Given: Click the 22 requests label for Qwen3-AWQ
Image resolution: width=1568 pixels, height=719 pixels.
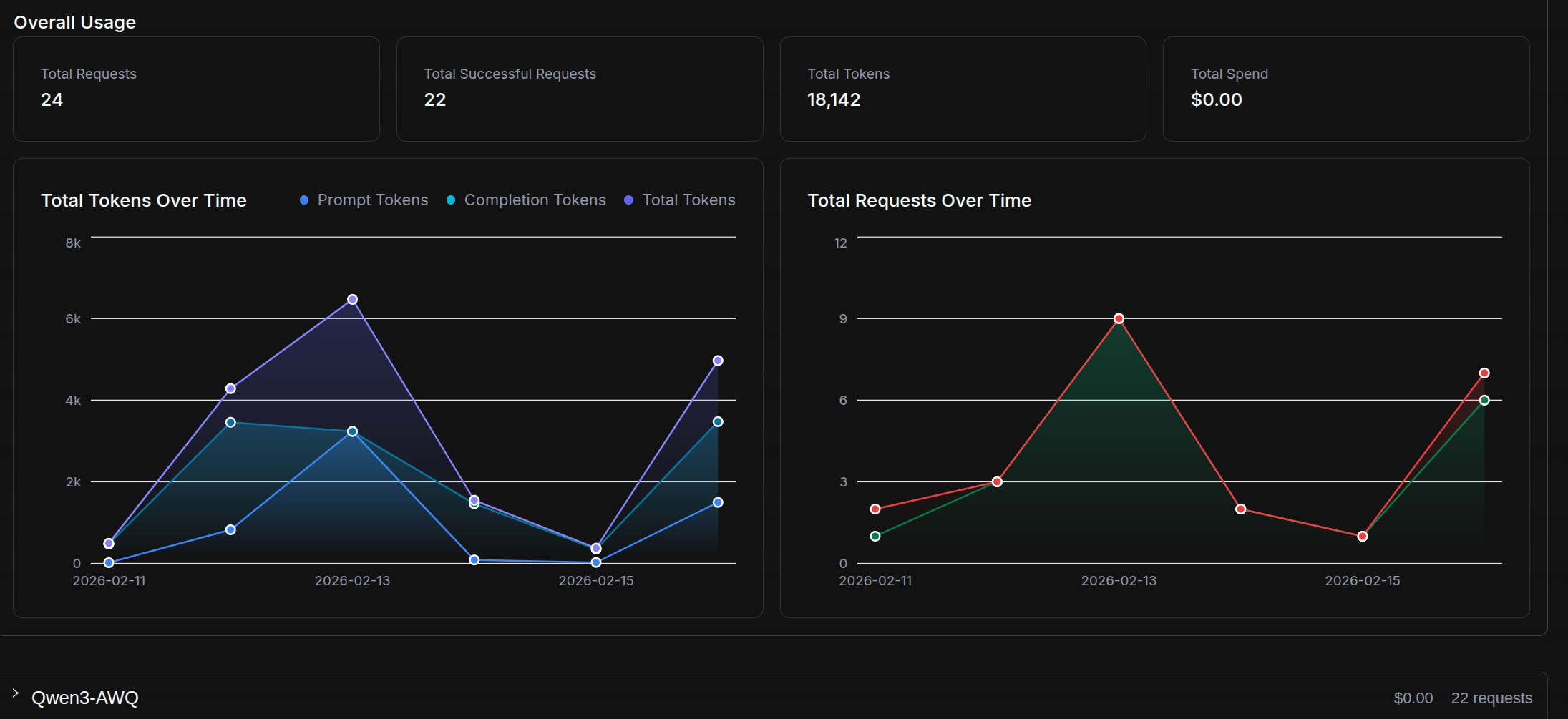Looking at the screenshot, I should tap(1491, 698).
